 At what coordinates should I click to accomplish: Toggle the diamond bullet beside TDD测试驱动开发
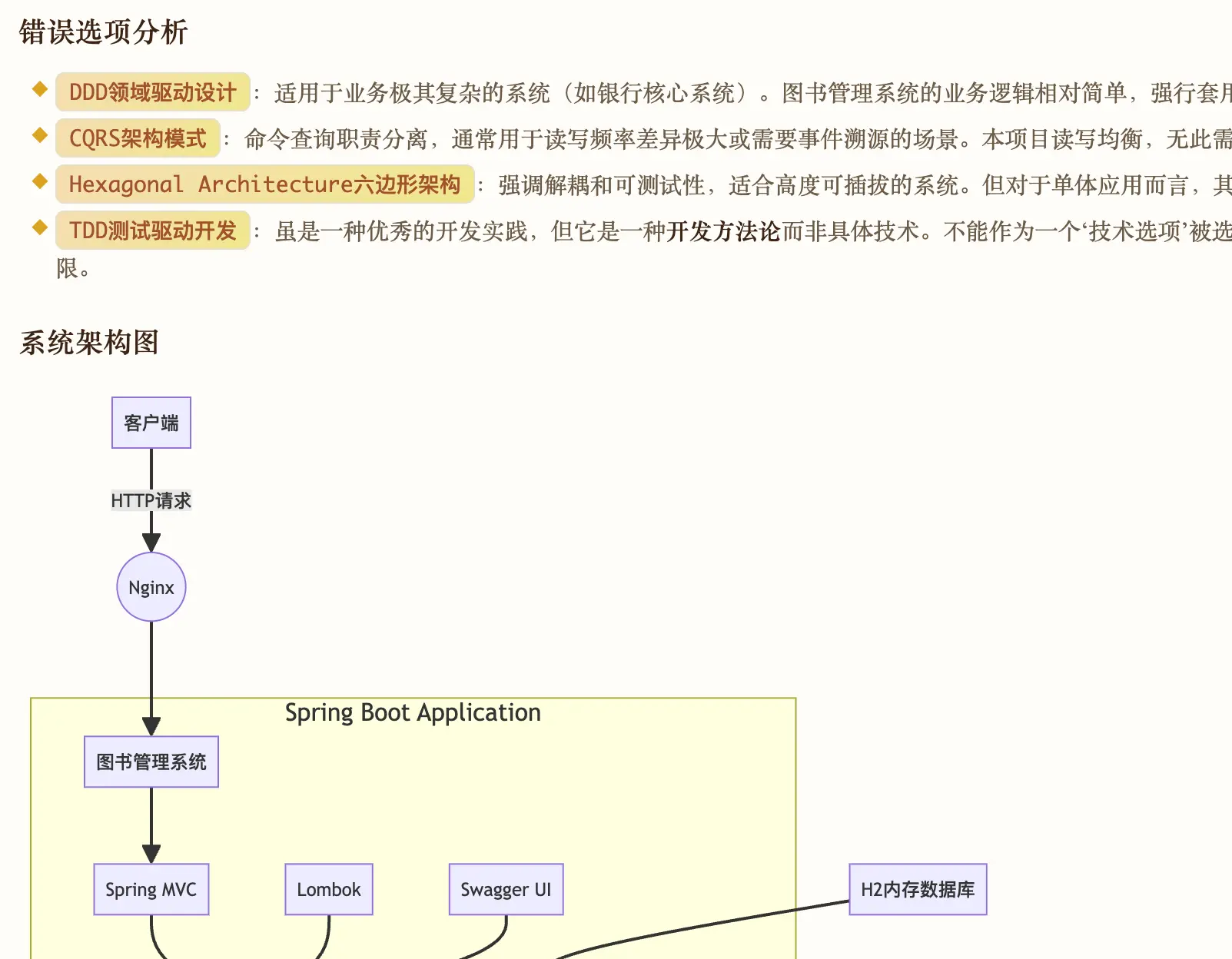click(x=38, y=225)
